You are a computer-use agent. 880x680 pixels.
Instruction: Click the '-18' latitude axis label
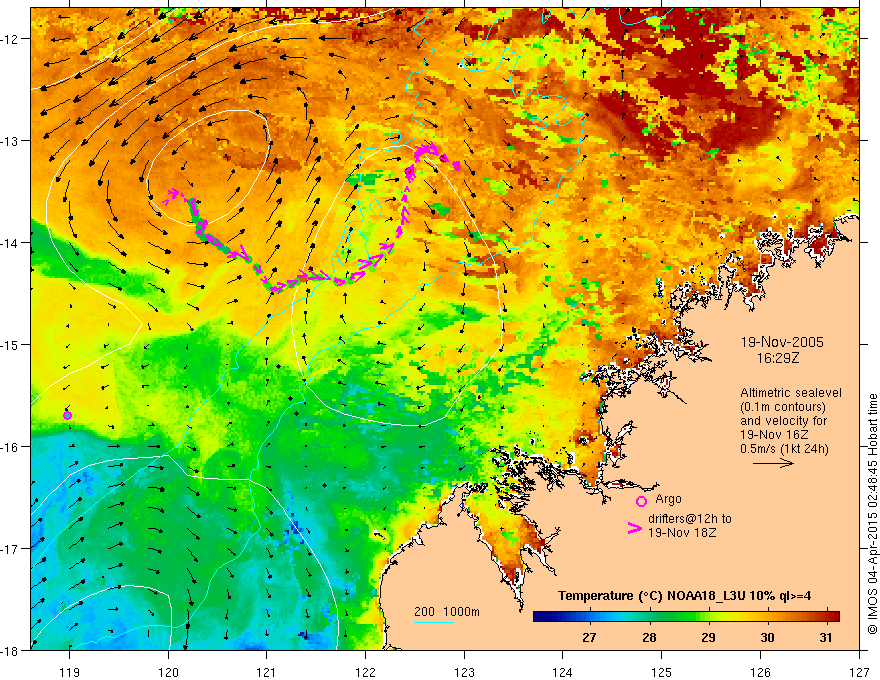[x=12, y=650]
